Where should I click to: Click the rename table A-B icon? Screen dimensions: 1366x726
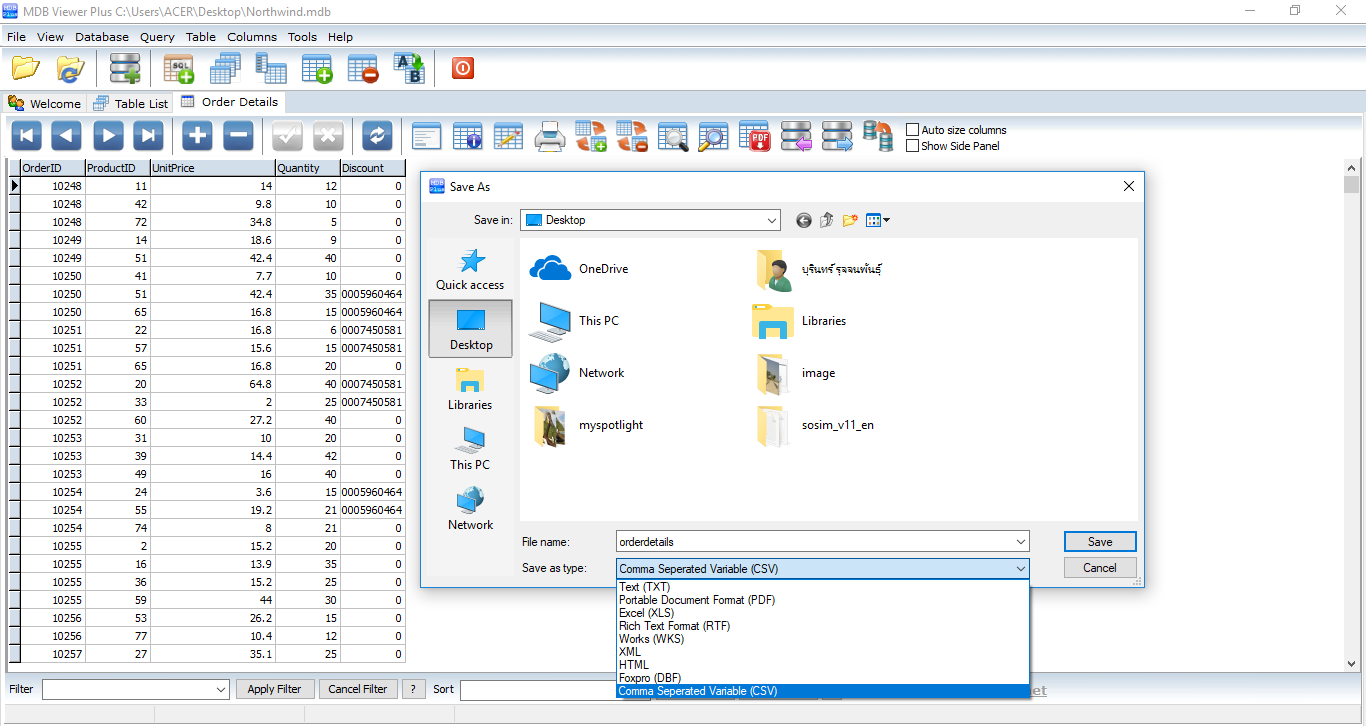[x=408, y=69]
